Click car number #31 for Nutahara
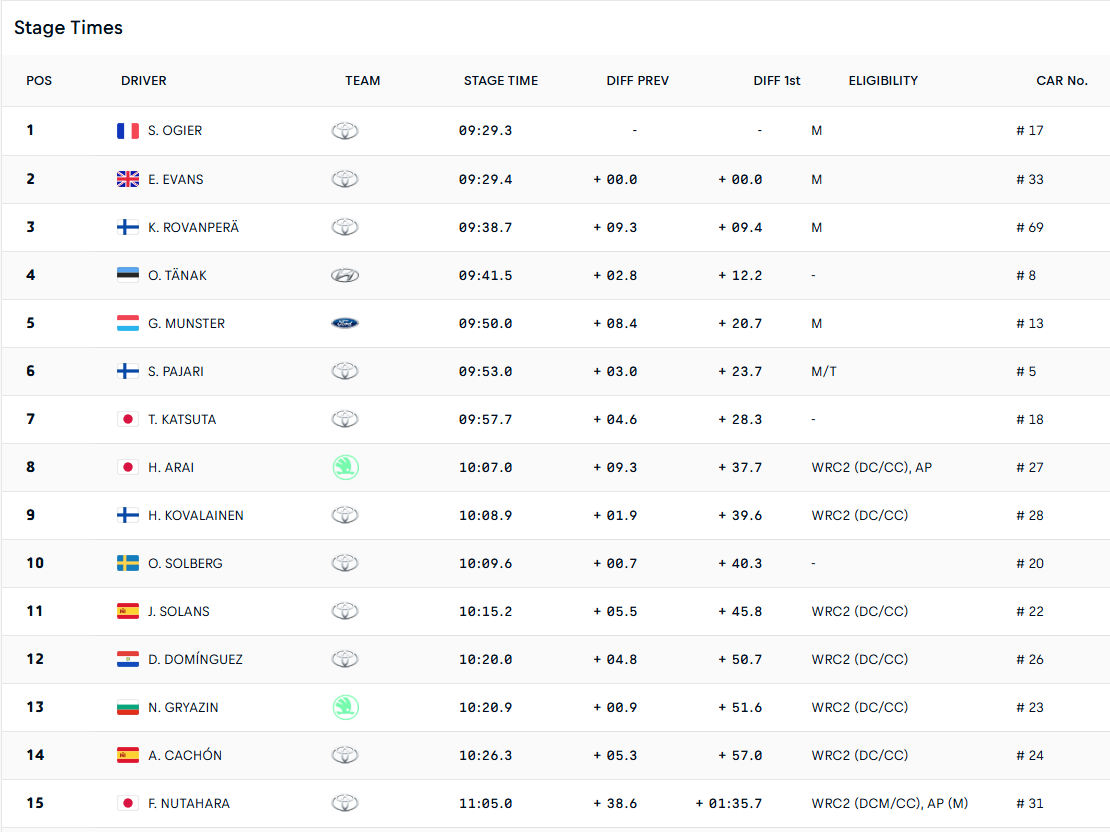 1030,803
